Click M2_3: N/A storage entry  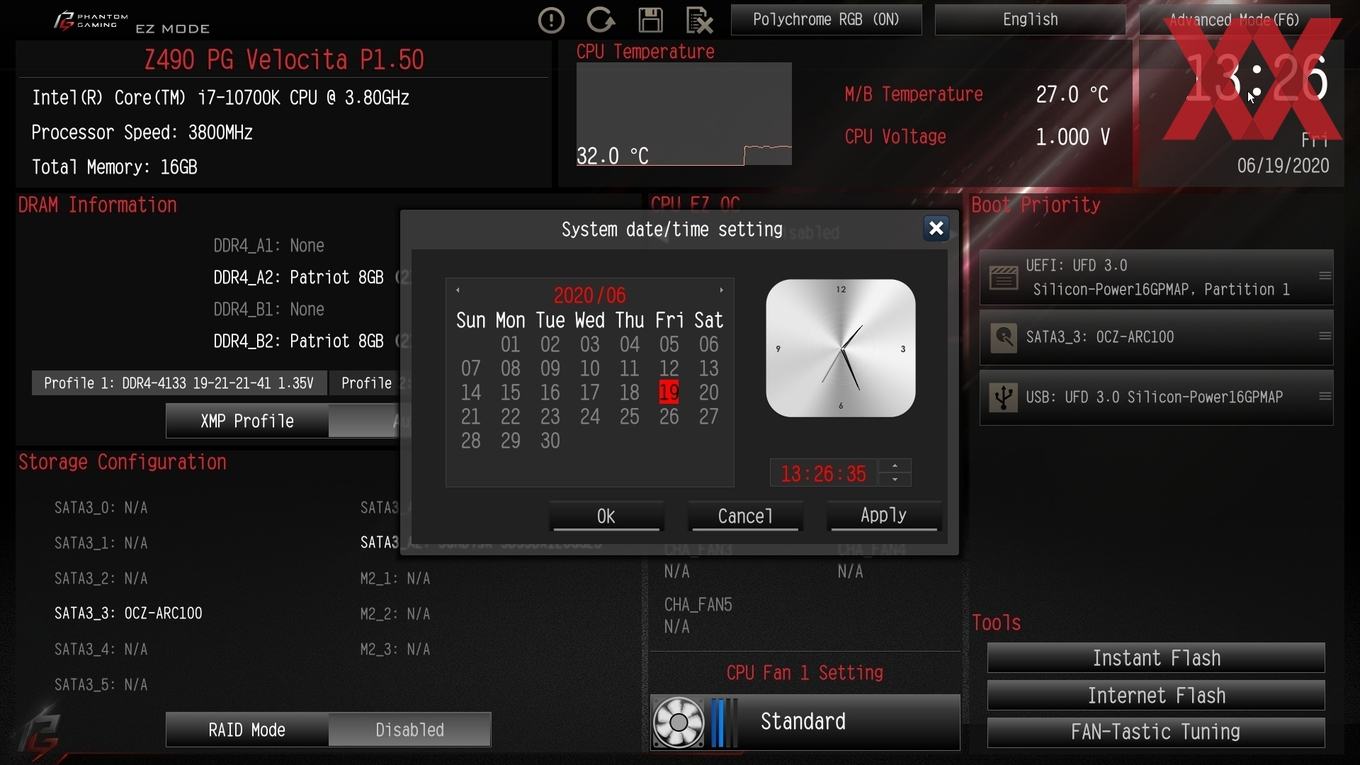click(x=395, y=649)
